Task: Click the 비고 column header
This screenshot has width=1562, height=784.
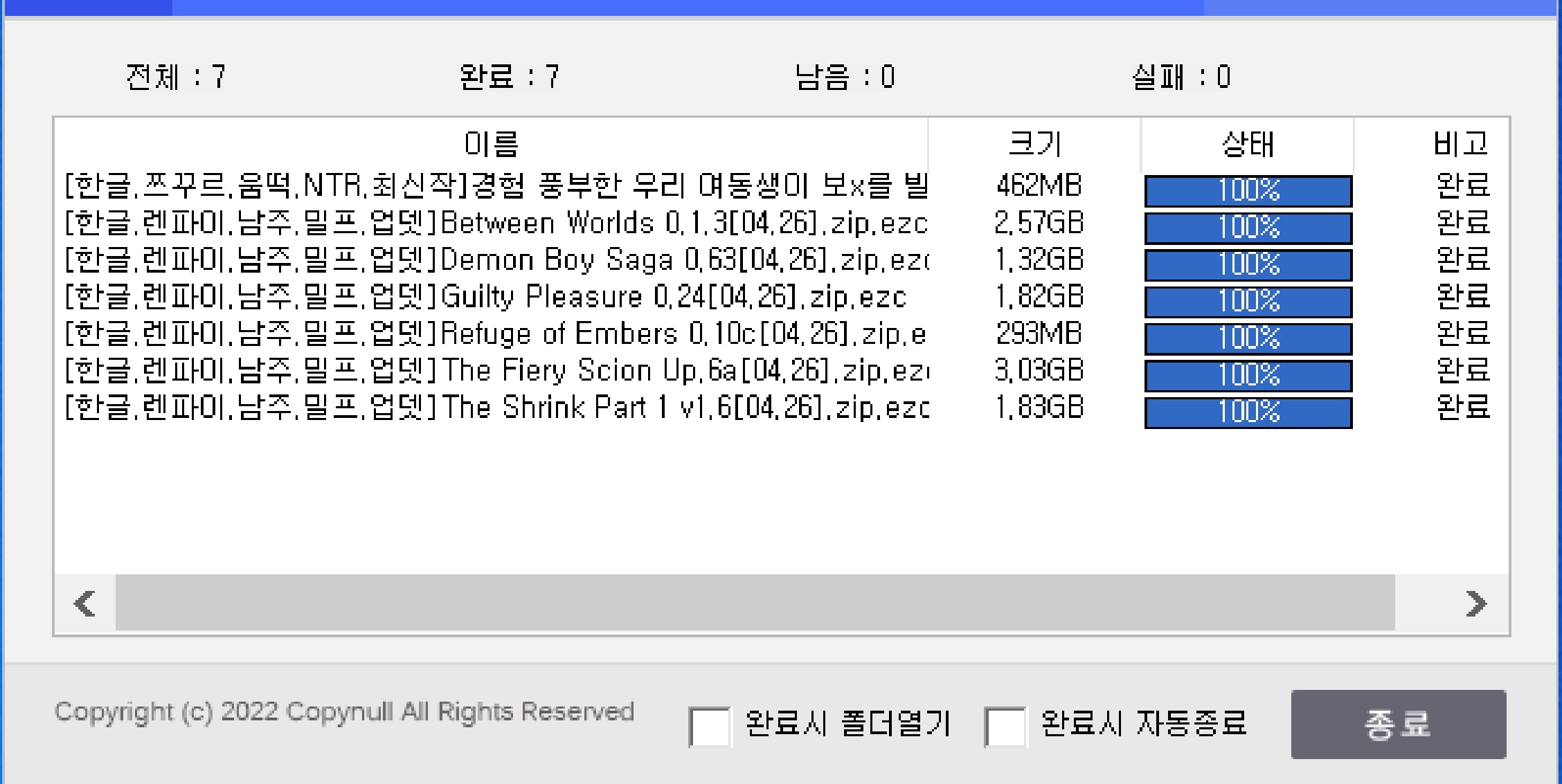Action: point(1460,144)
